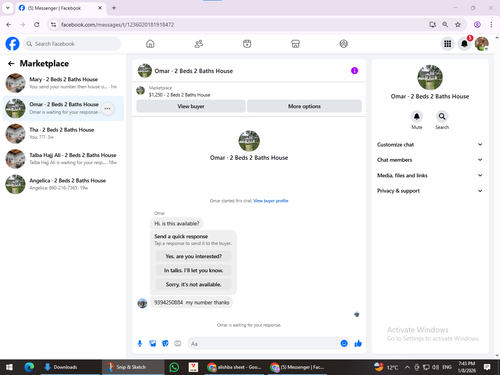Open the Angelica conversation
The width and height of the screenshot is (500, 375).
point(63,184)
